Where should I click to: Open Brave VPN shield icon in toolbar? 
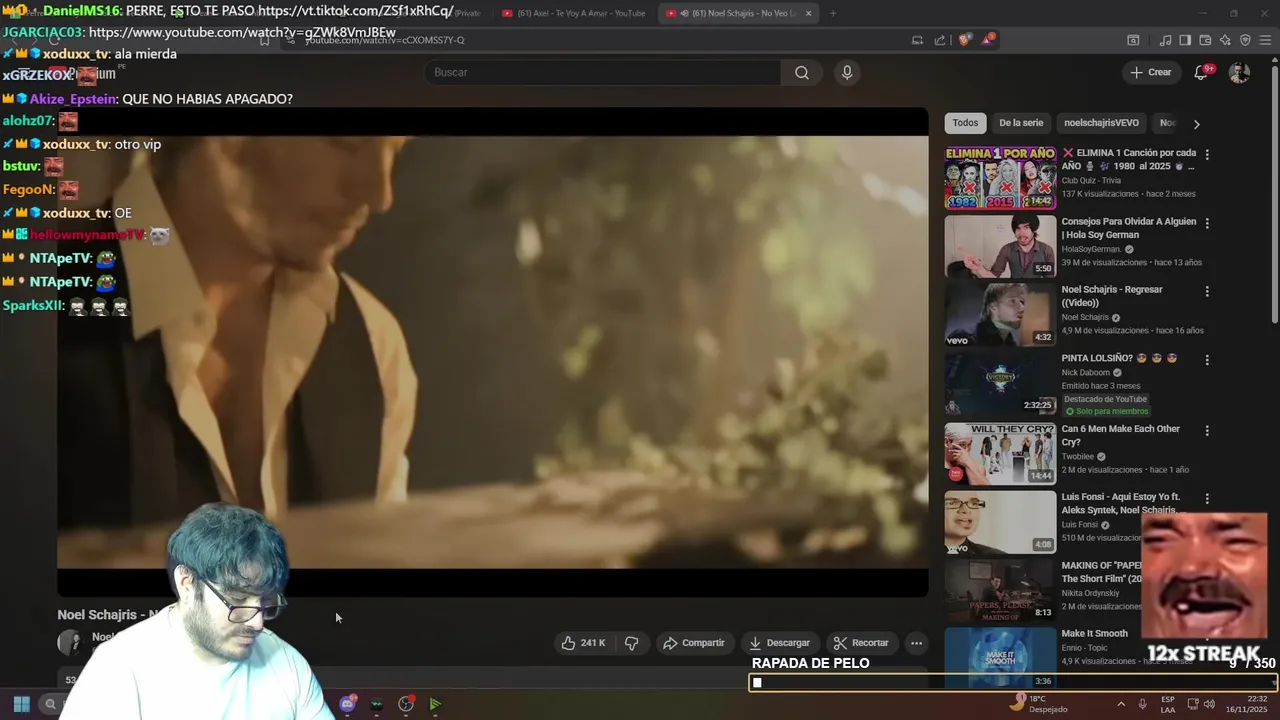[1245, 40]
